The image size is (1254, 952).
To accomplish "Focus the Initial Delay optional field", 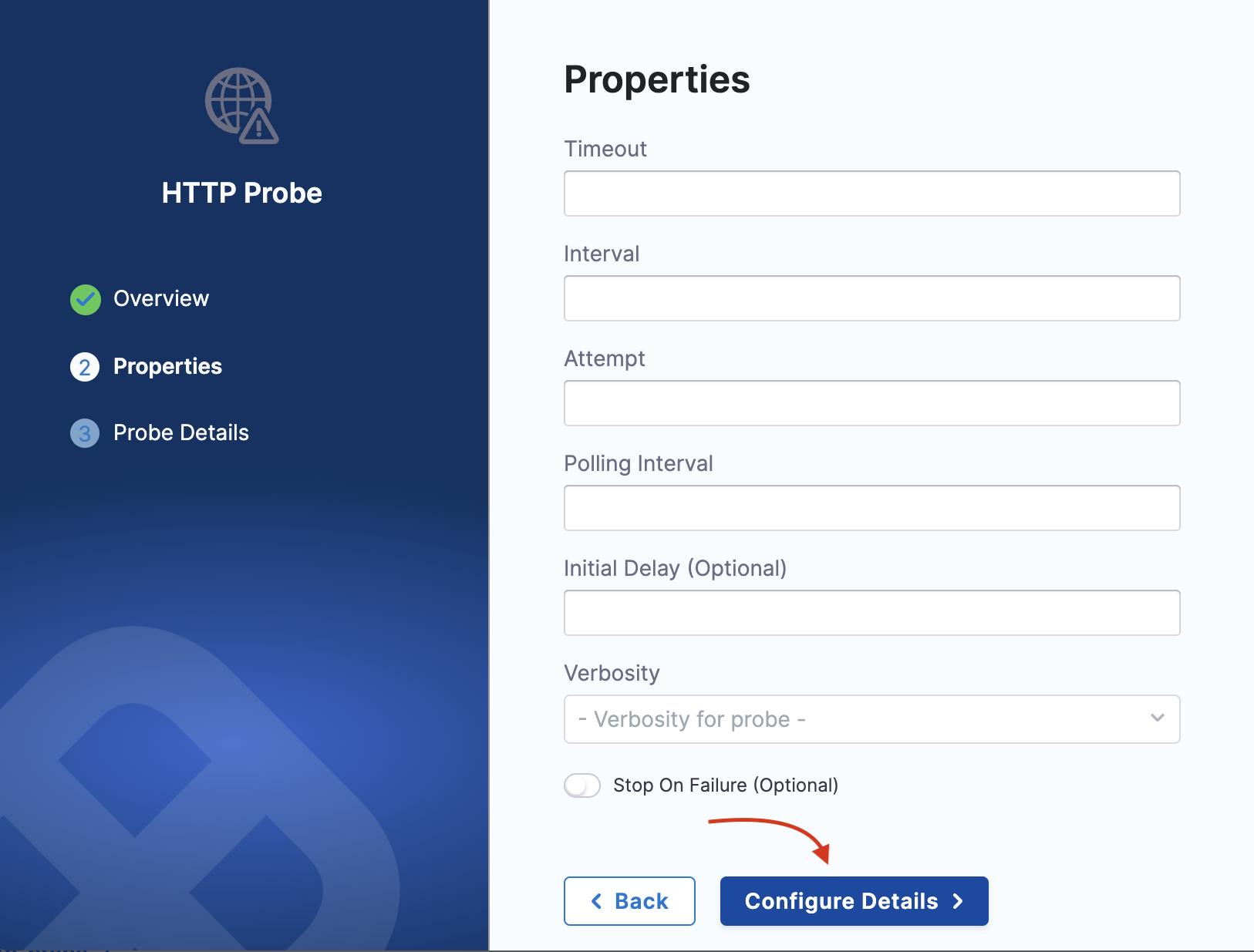I will click(871, 613).
